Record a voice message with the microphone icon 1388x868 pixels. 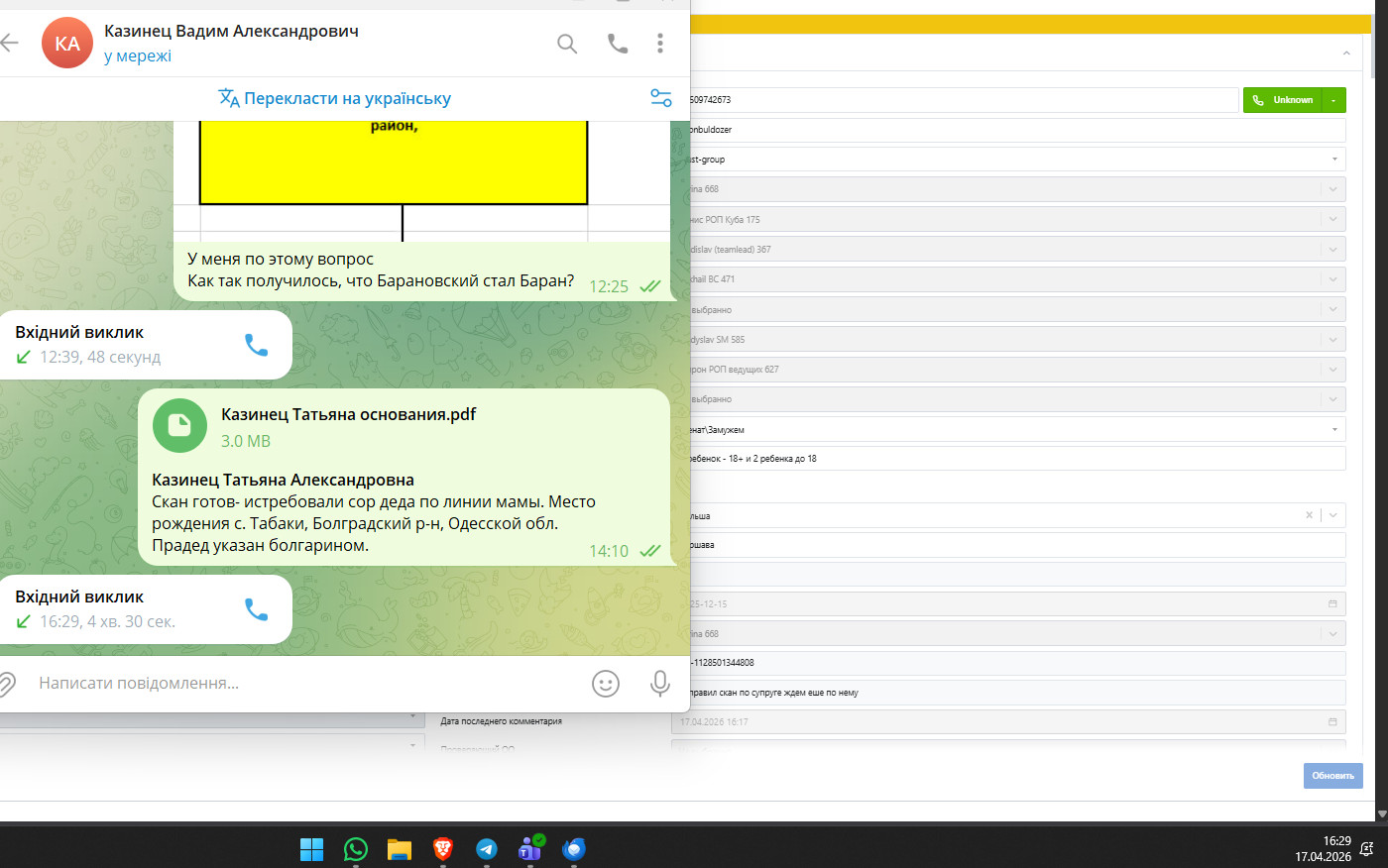click(659, 683)
